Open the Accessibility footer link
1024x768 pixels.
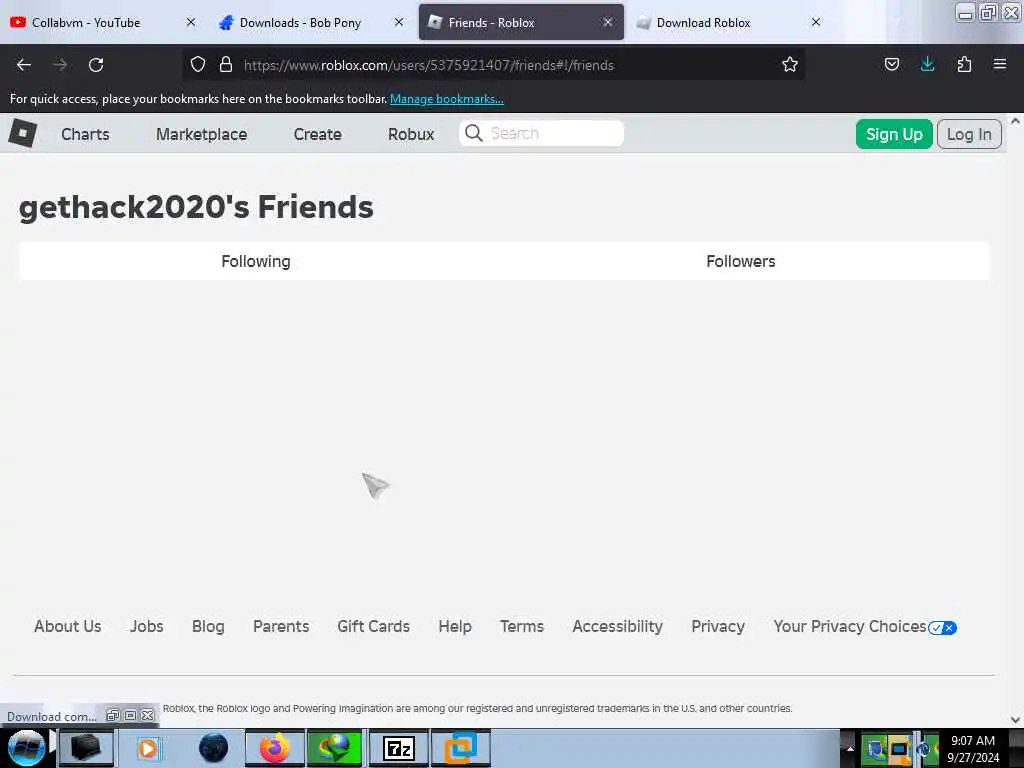pos(617,626)
